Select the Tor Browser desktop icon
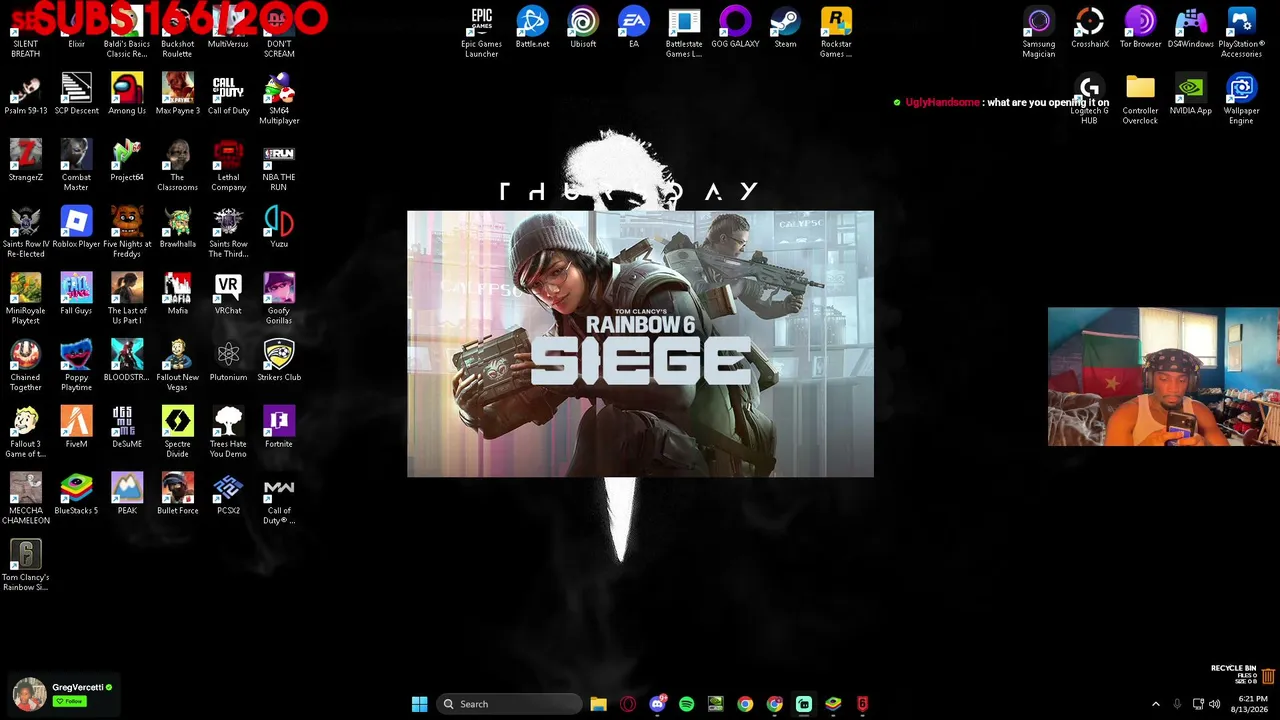This screenshot has width=1280, height=720. 1140,28
